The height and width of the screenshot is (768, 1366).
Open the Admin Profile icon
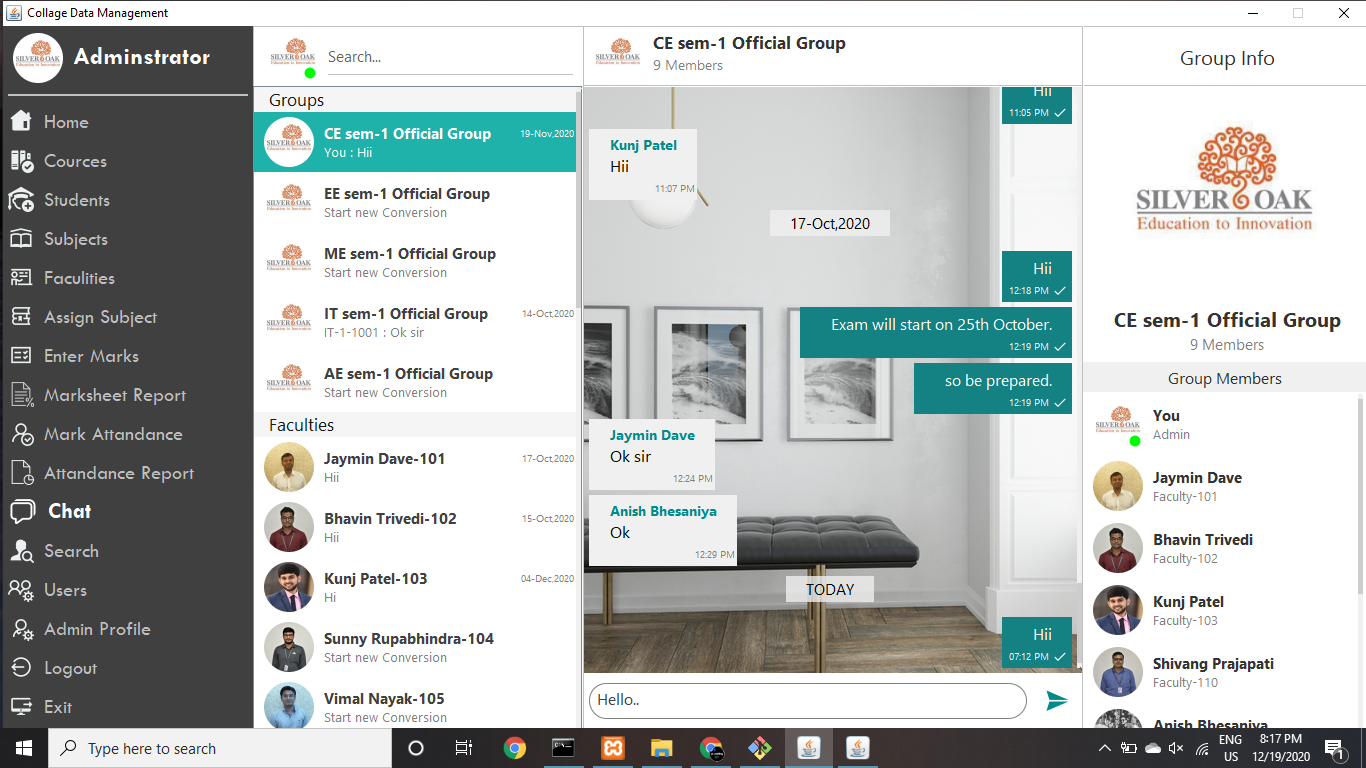click(22, 629)
